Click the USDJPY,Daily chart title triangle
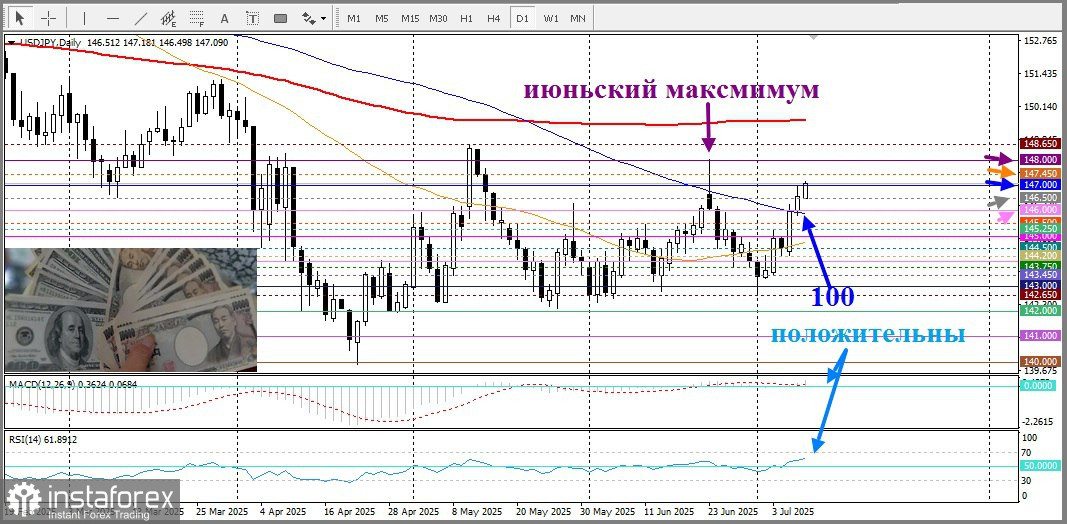1067x524 pixels. (x=12, y=43)
